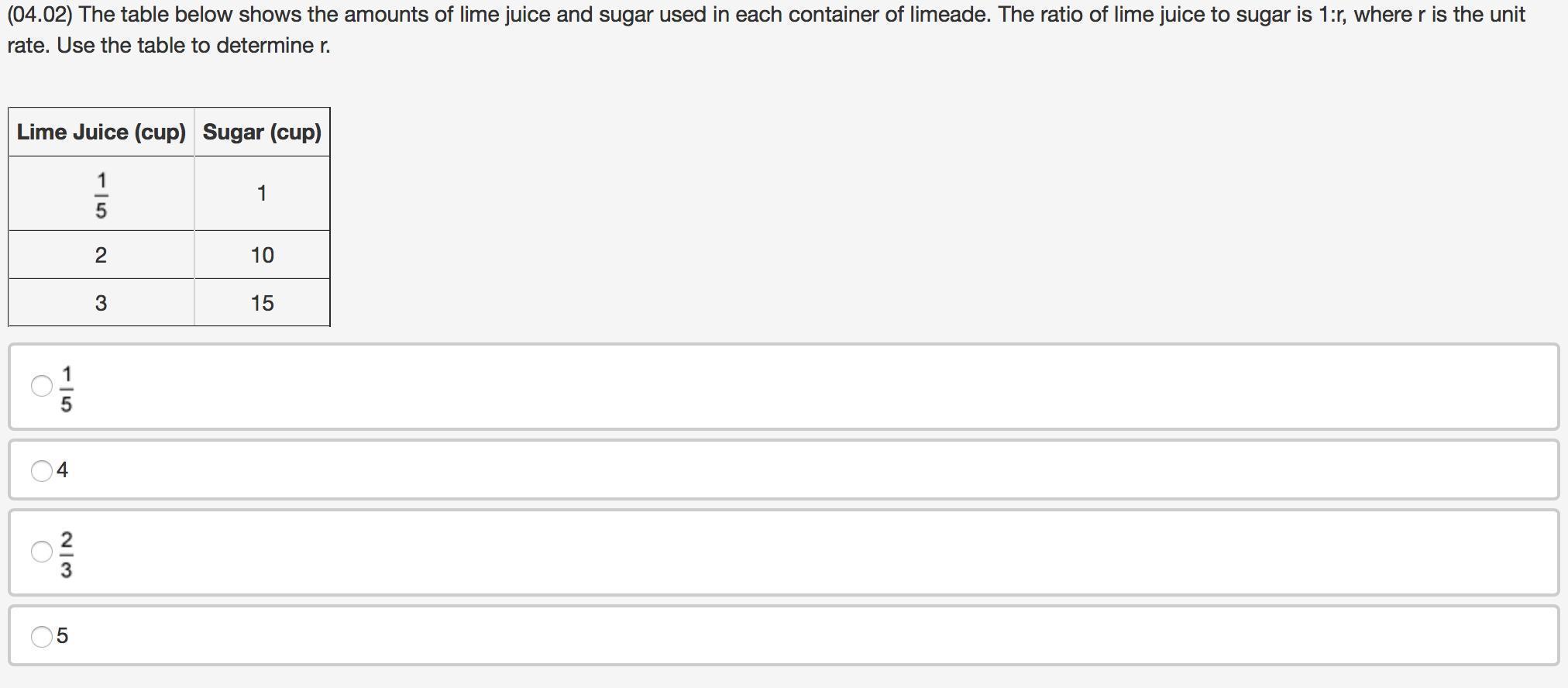Click the 1/5 fraction cell in the table
Viewport: 1568px width, 688px height.
(101, 194)
